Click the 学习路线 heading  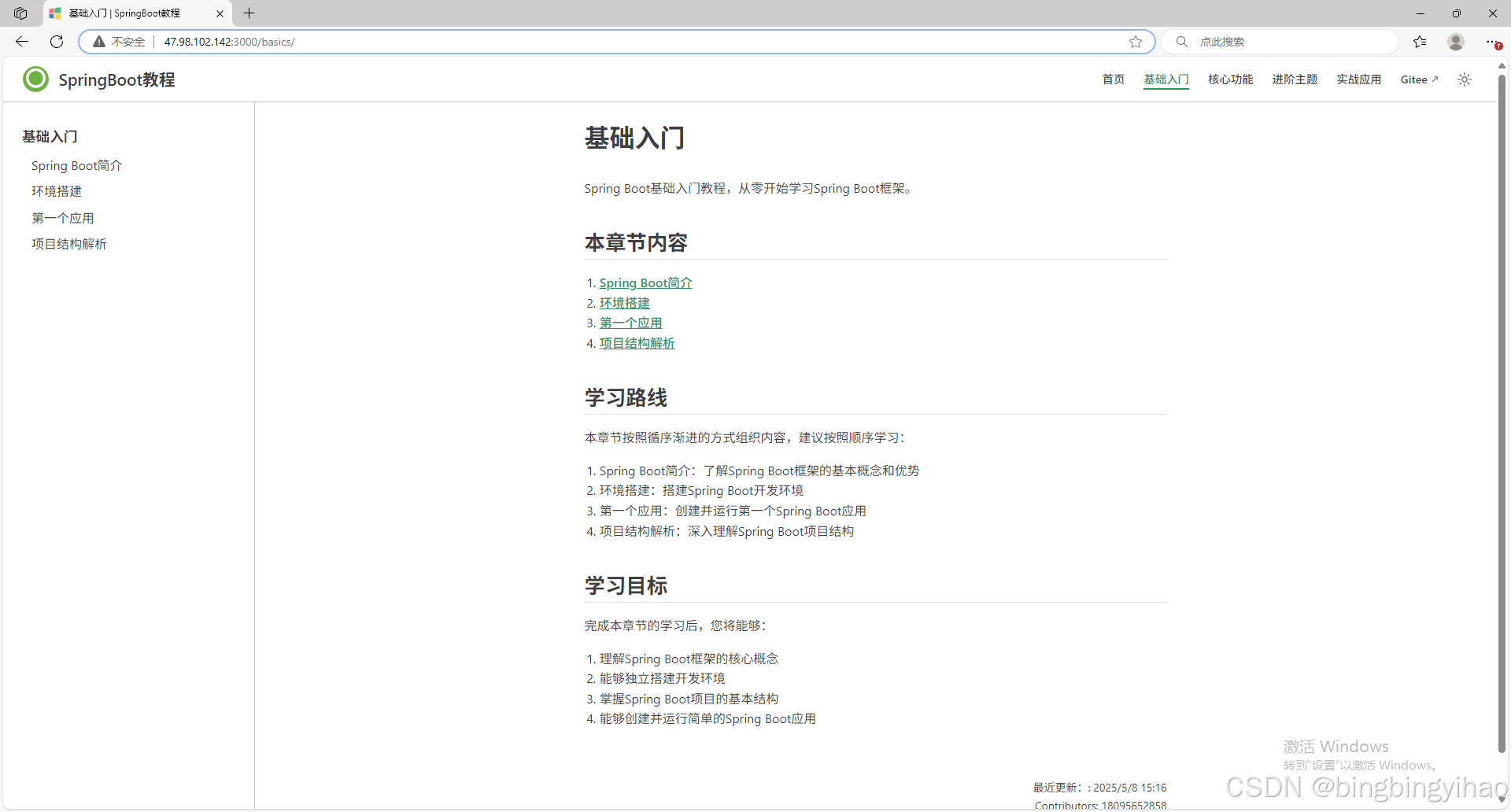click(x=626, y=397)
